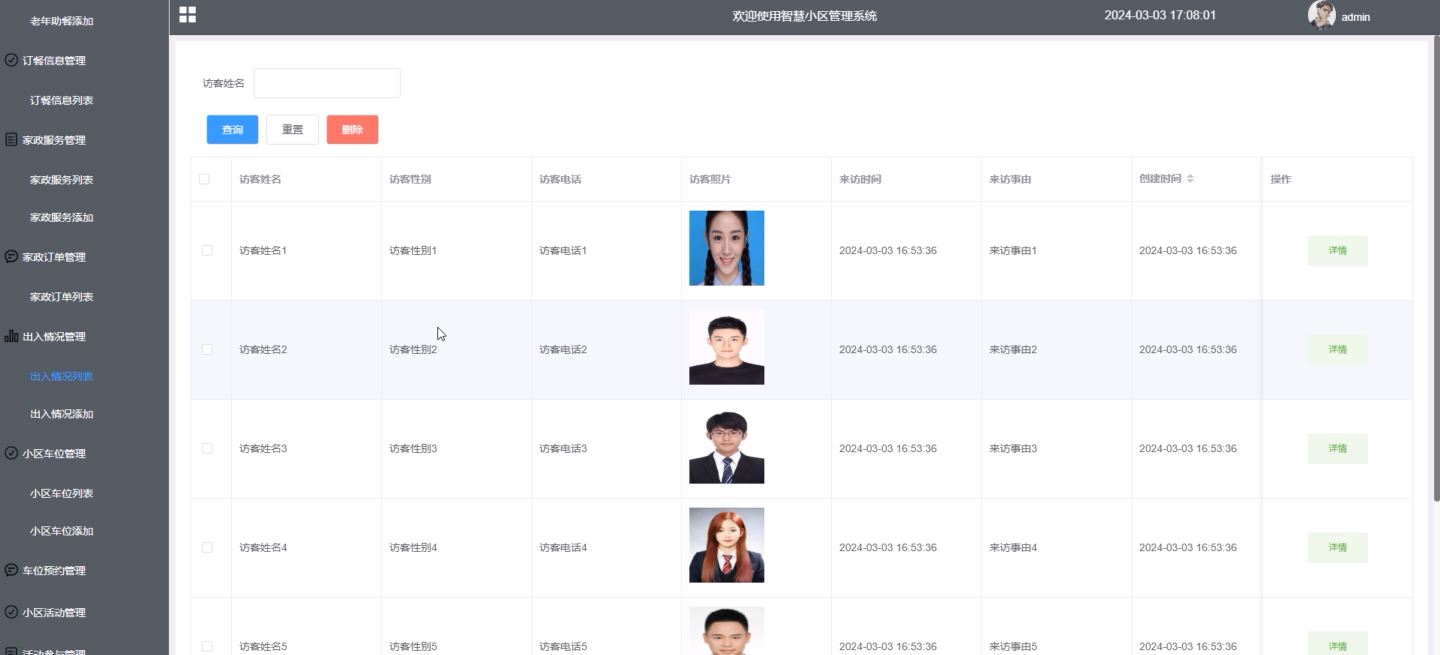Click the red 删除 button
The image size is (1440, 655).
(x=352, y=130)
